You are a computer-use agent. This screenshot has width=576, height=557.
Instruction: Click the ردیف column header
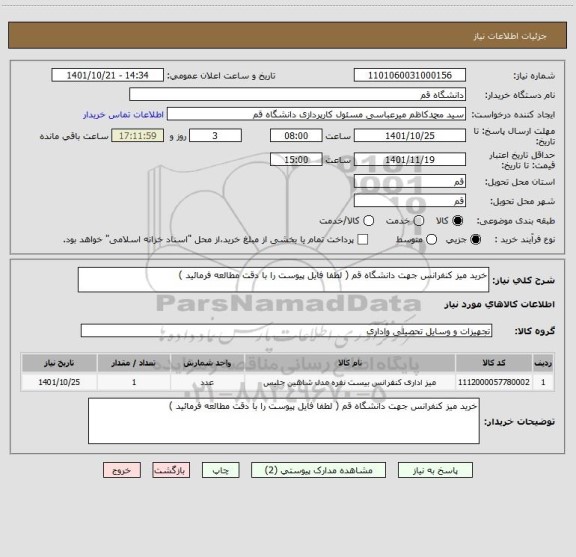tap(543, 363)
